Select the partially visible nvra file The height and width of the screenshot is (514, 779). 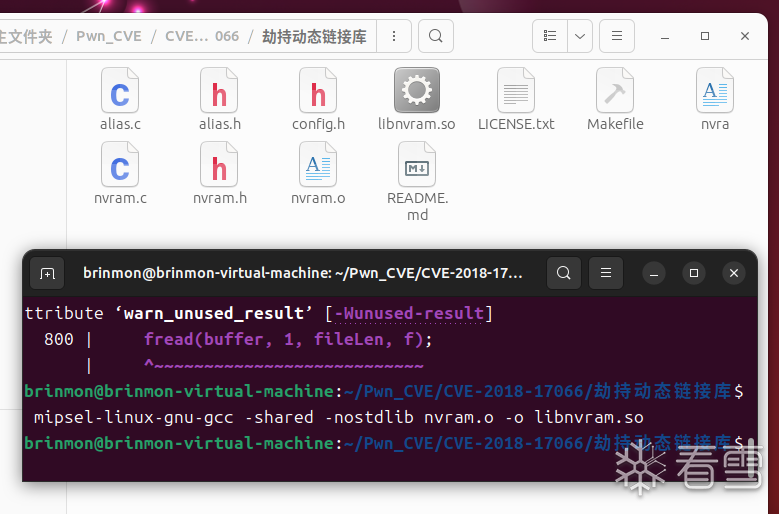coord(715,100)
